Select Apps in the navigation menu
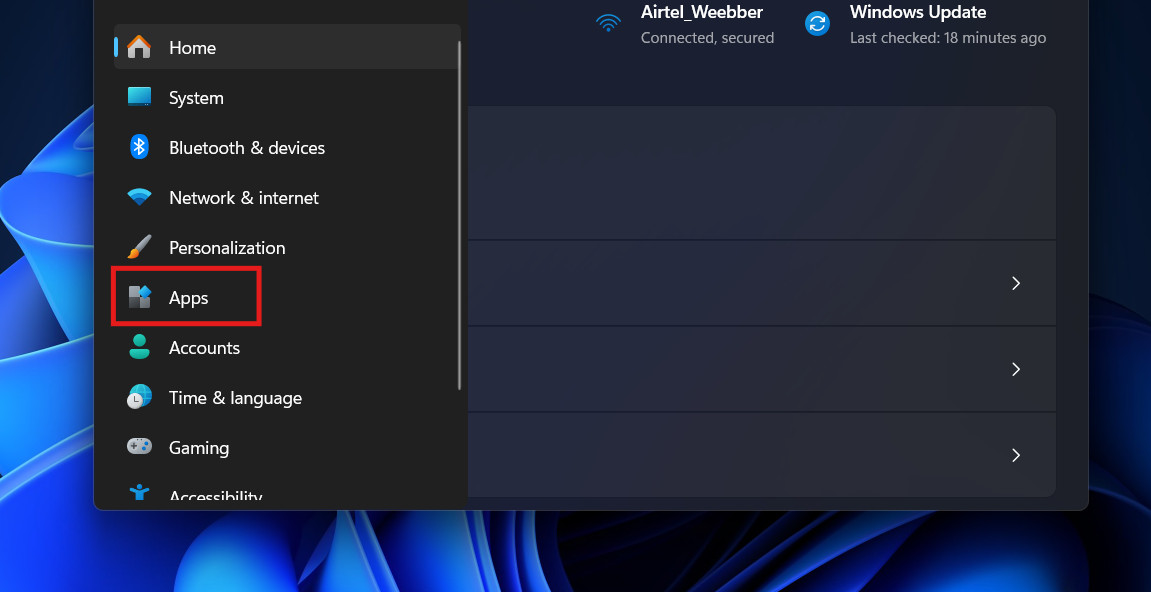Screen dimensions: 1151x592 coord(188,297)
